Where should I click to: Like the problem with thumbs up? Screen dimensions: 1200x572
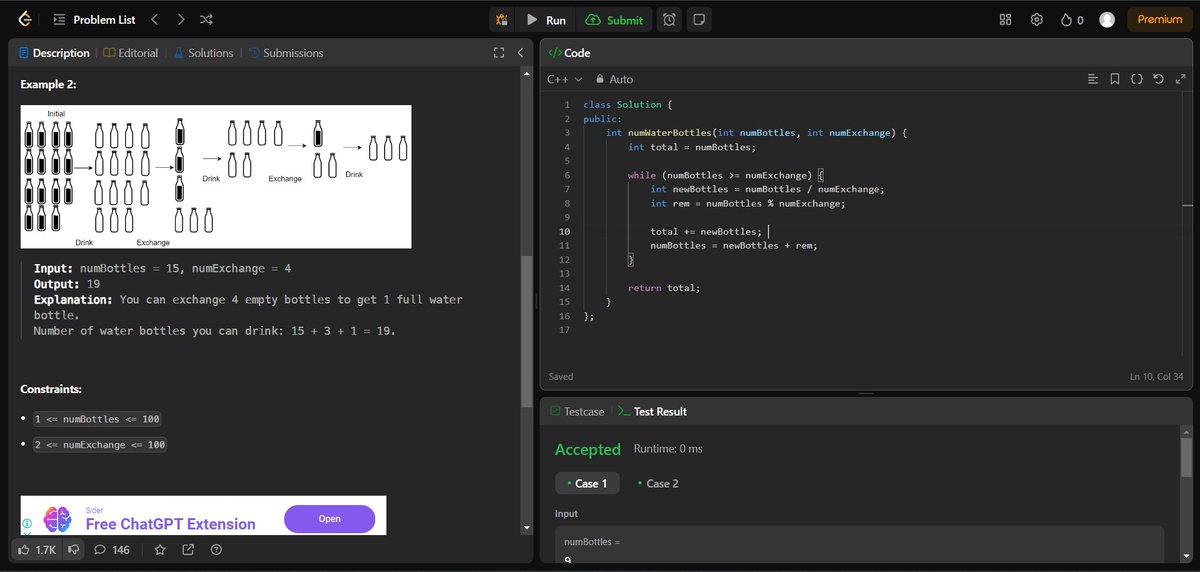[x=36, y=550]
